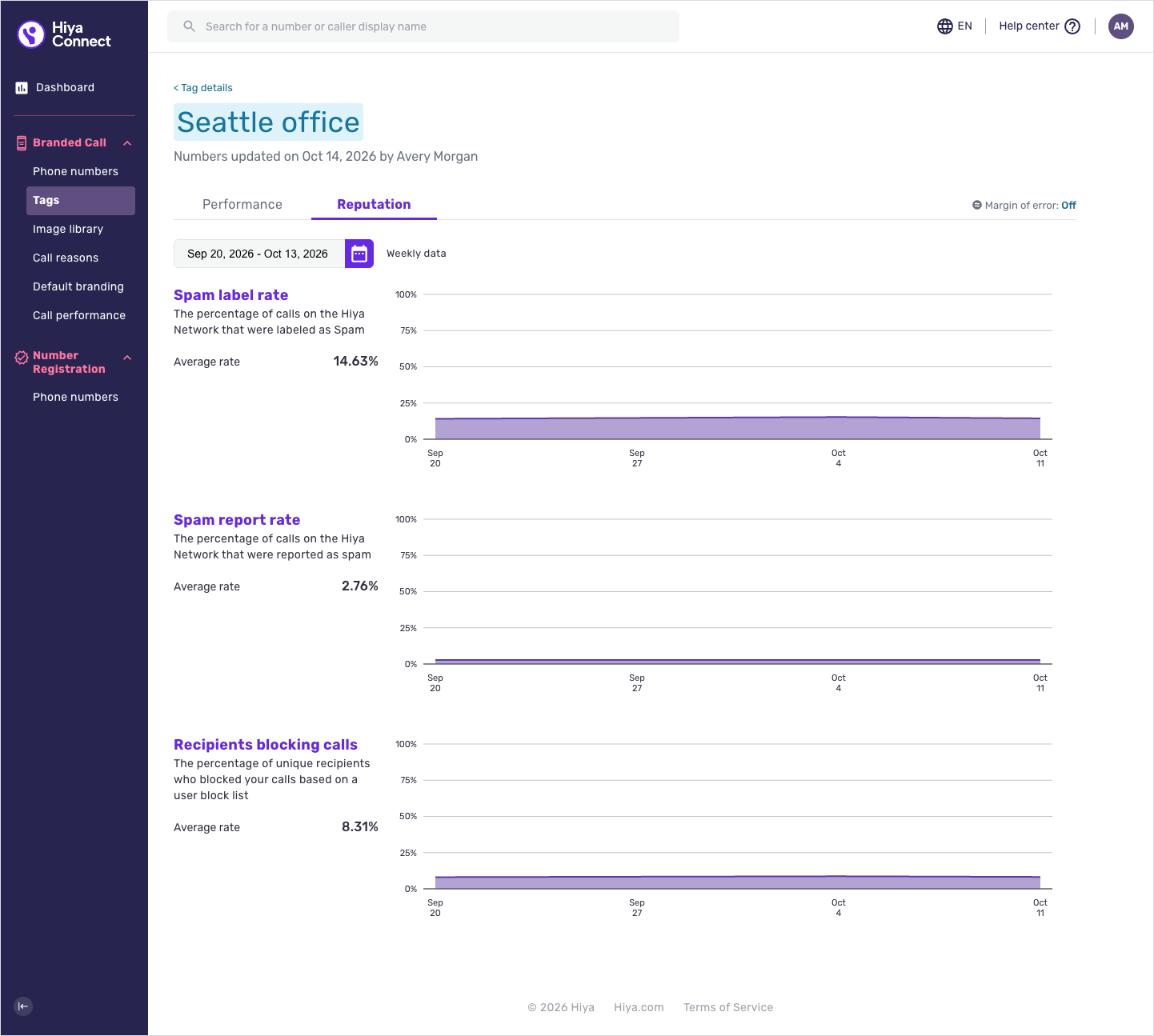This screenshot has width=1154, height=1036.
Task: Click the 2.76% average rate value
Action: coord(360,586)
